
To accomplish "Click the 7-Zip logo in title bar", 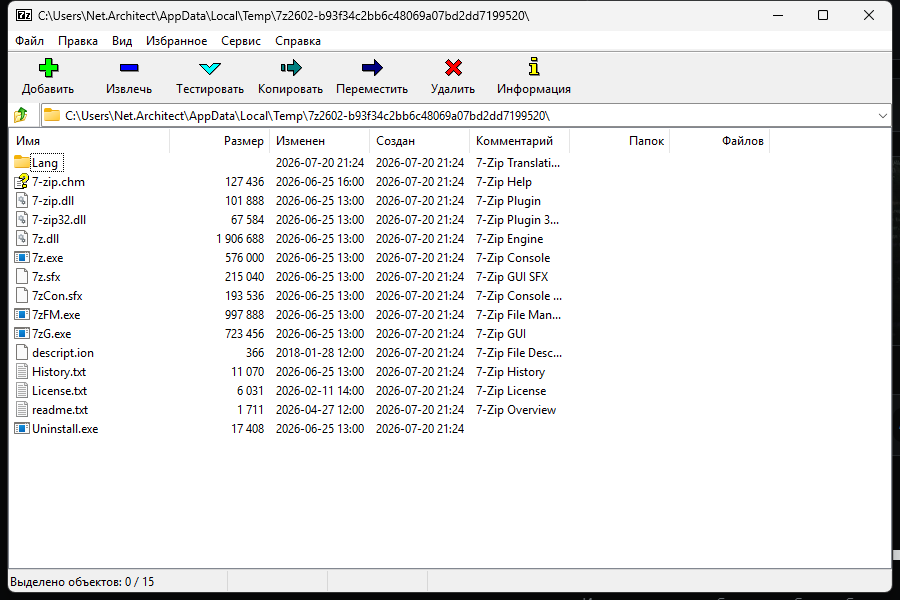I will coord(24,16).
